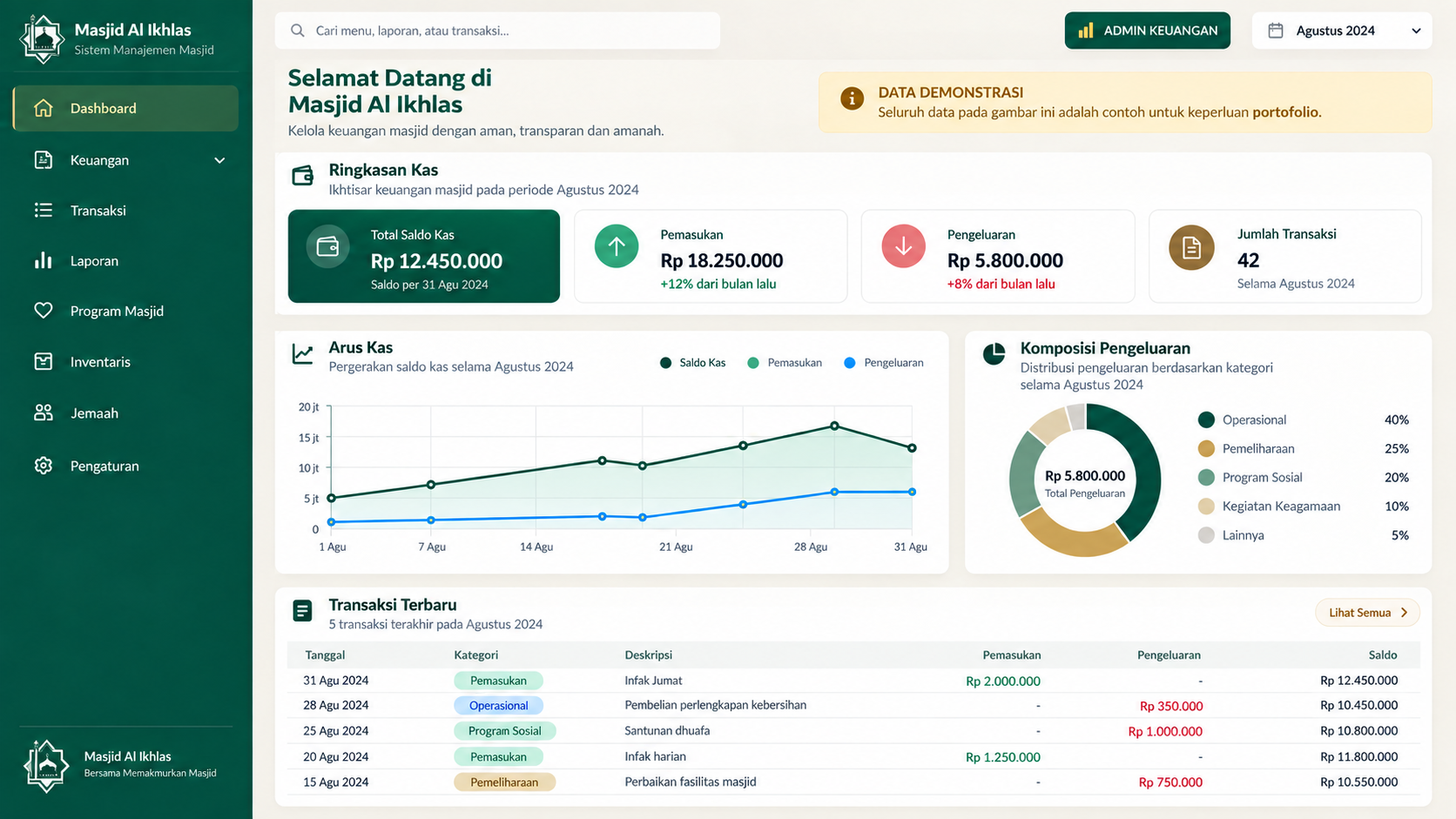Open the Jemaah menu item
Image resolution: width=1456 pixels, height=819 pixels.
coord(125,413)
